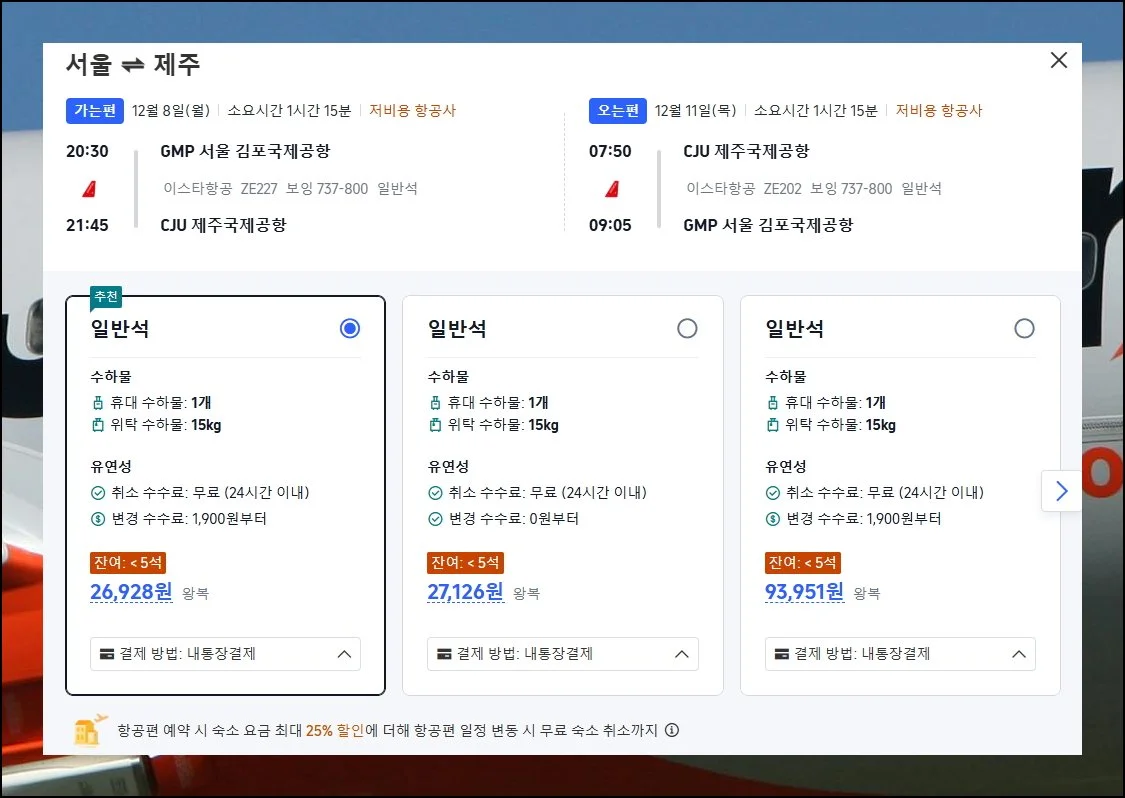Click the credit card icon in 26,928원 card
The height and width of the screenshot is (798, 1125).
pyautogui.click(x=107, y=654)
